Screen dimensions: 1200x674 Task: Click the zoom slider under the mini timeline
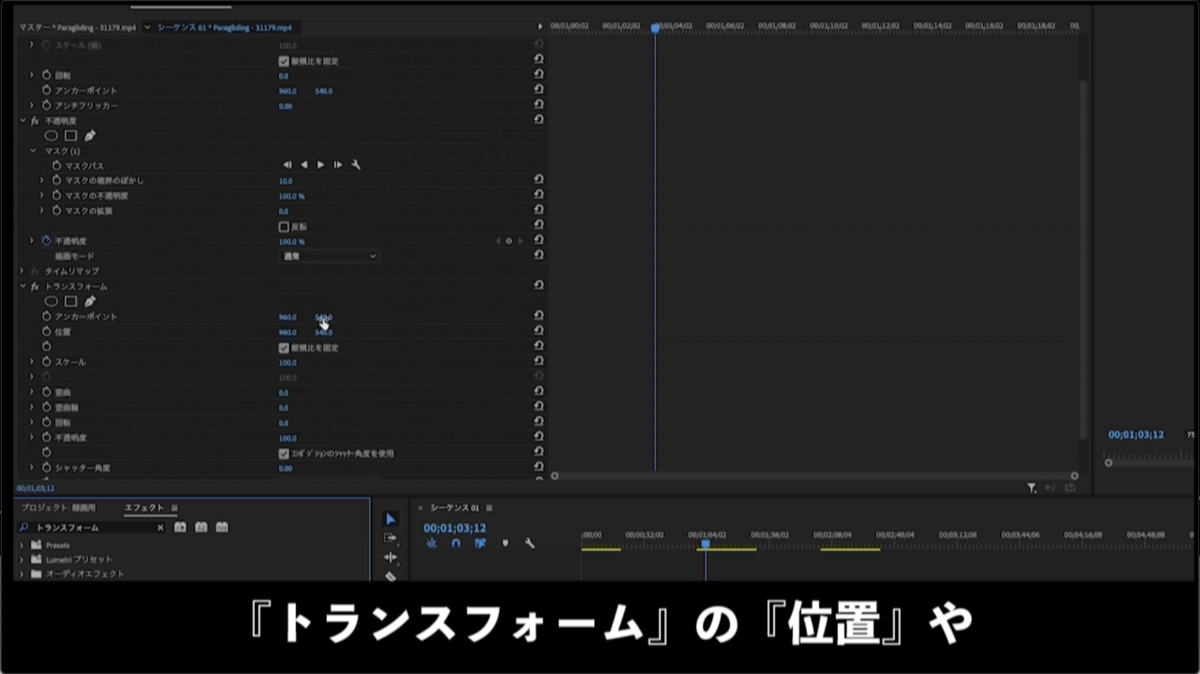click(x=1107, y=463)
